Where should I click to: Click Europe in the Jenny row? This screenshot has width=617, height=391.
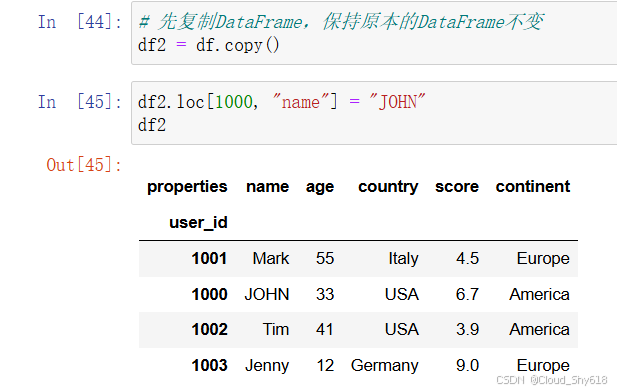[x=543, y=366]
